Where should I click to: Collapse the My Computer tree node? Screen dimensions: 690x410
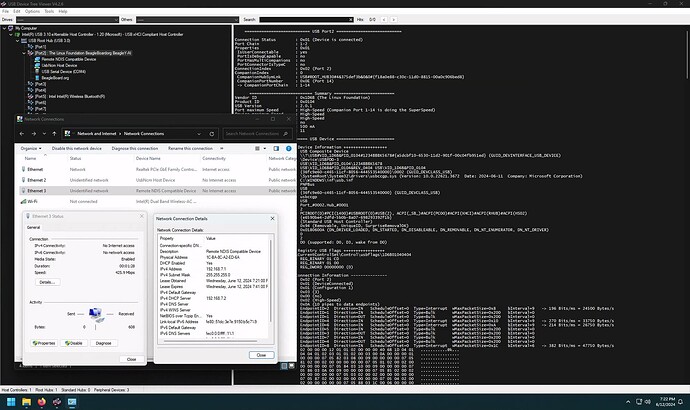pyautogui.click(x=4, y=28)
